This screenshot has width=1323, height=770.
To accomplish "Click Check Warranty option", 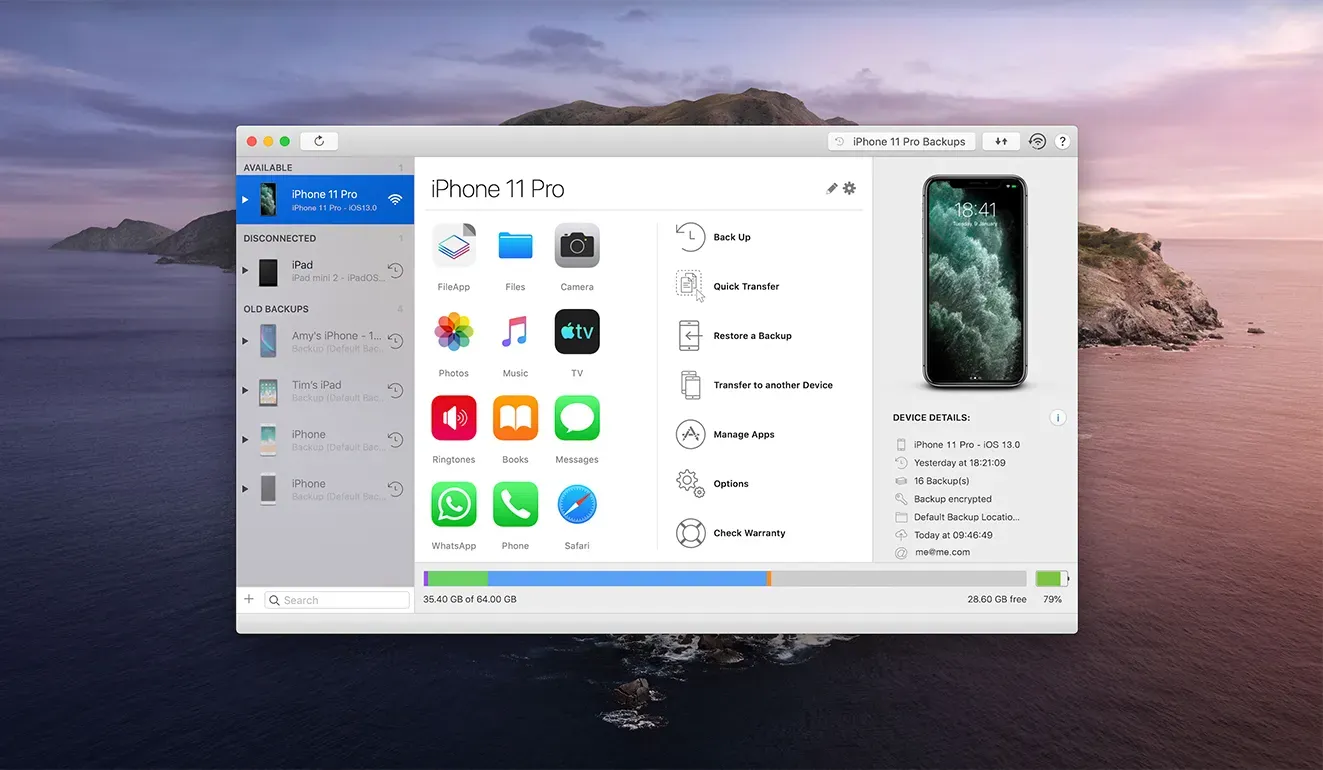I will 749,533.
